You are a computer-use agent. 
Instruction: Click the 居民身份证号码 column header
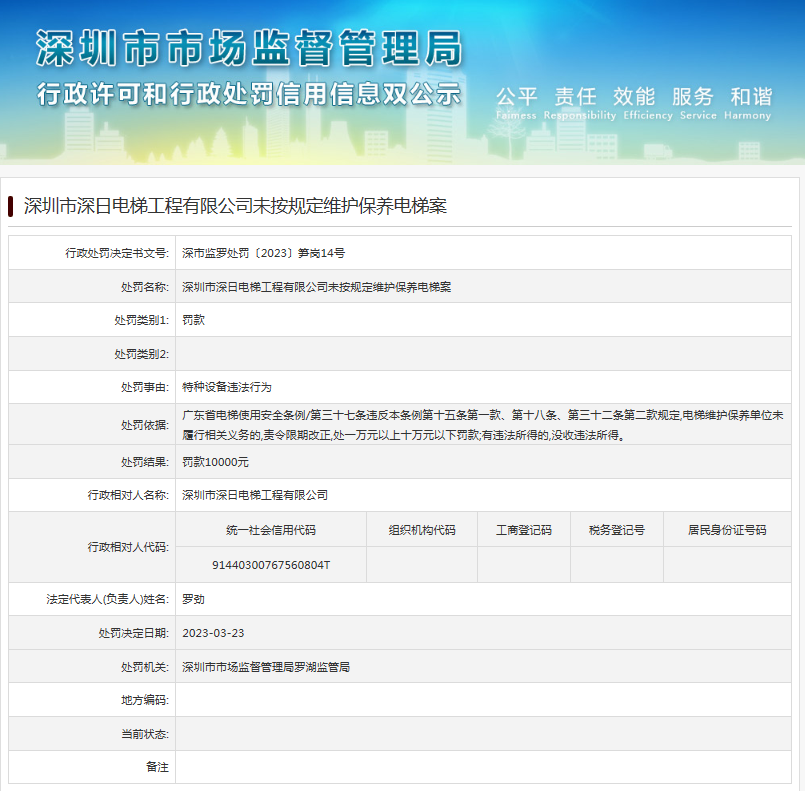pos(727,530)
